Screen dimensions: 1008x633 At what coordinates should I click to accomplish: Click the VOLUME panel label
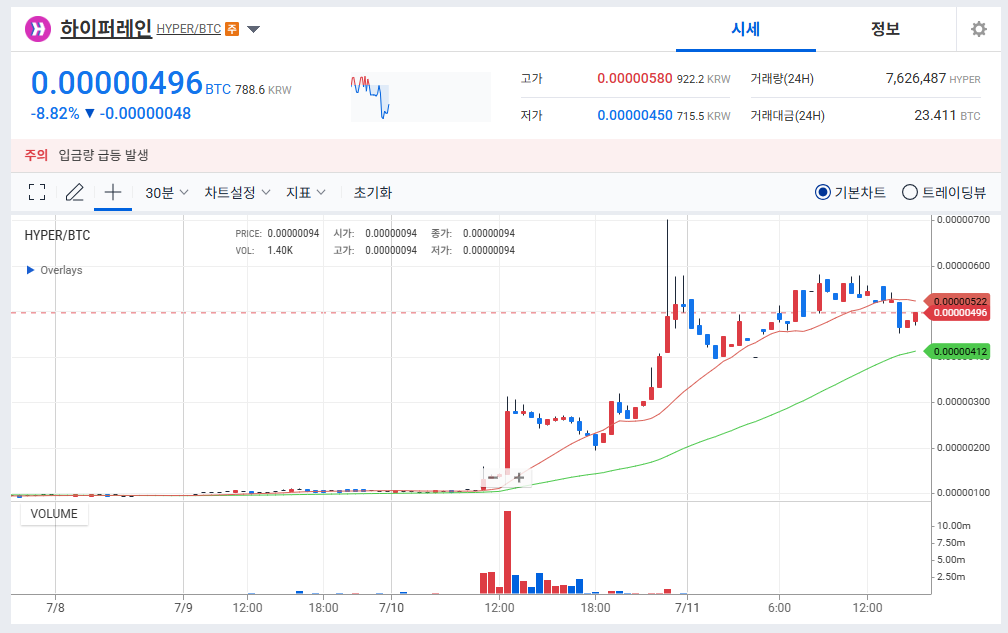click(x=53, y=513)
